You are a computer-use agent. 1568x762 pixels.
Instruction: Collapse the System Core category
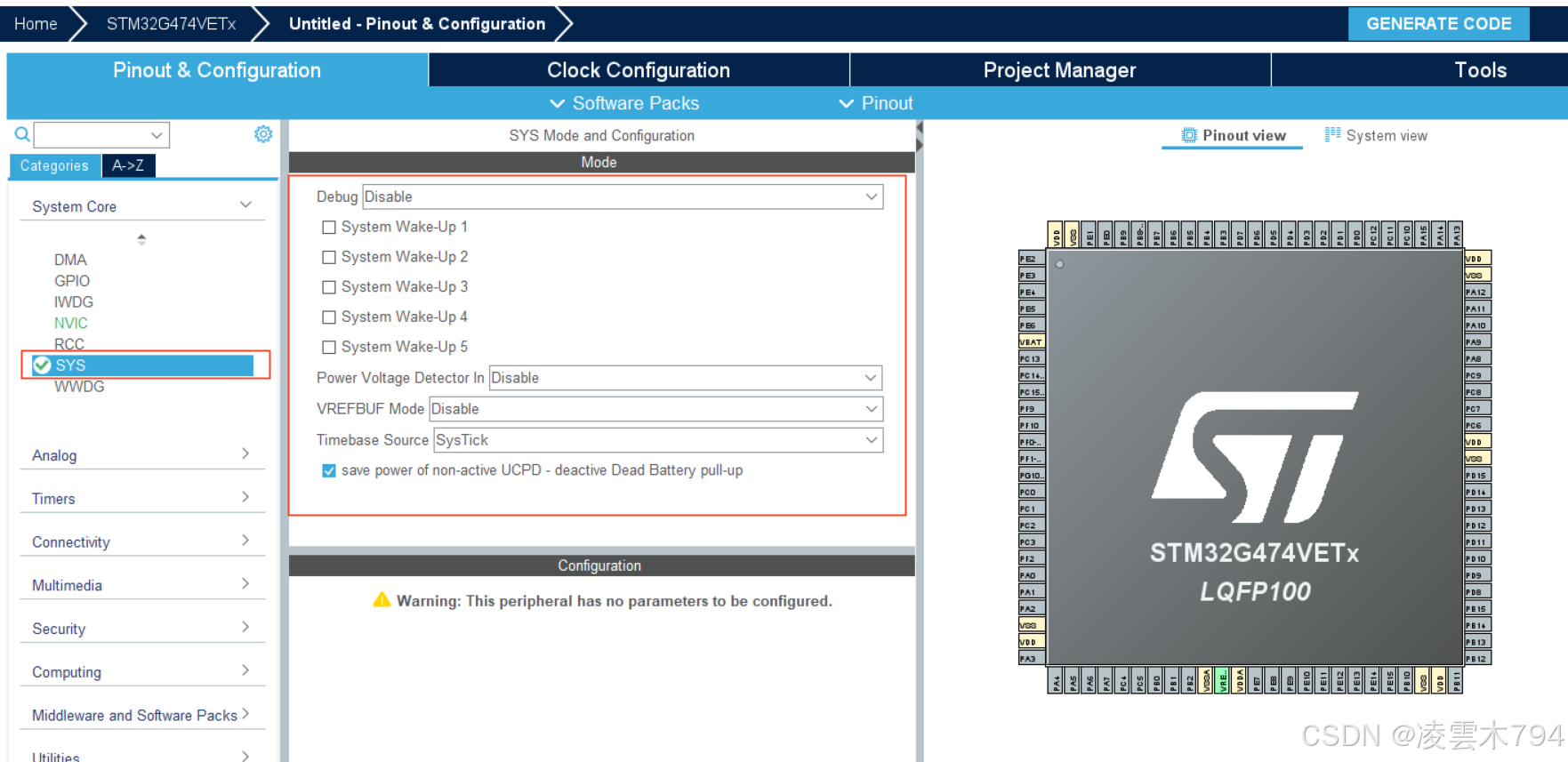(x=142, y=206)
